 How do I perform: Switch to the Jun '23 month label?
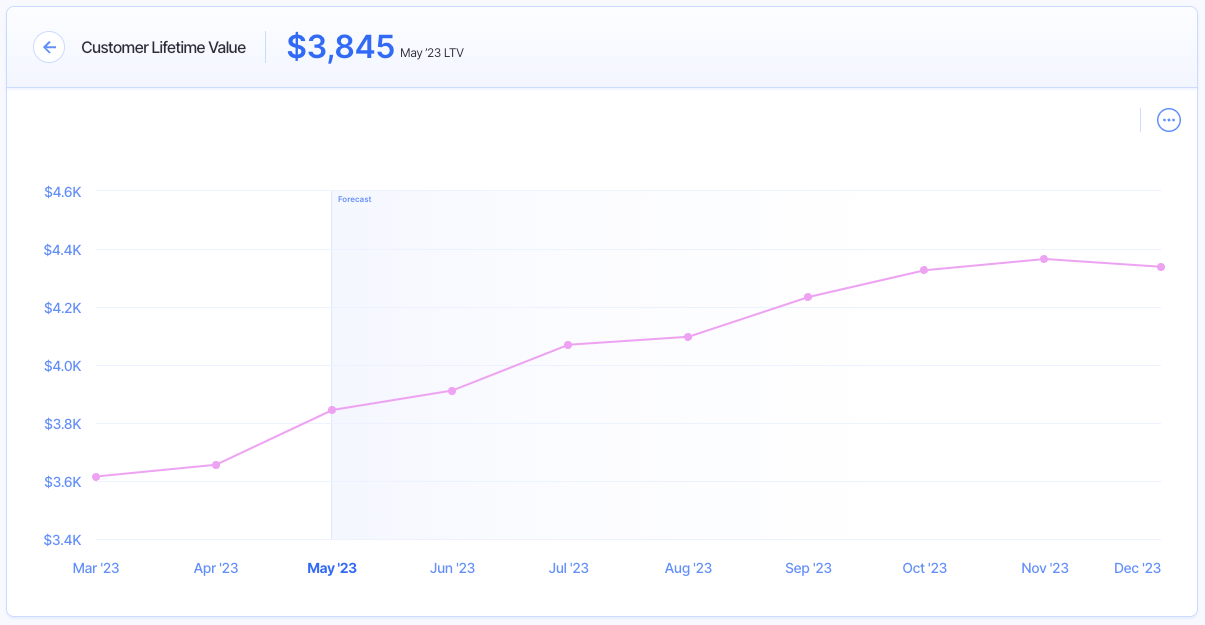(453, 567)
